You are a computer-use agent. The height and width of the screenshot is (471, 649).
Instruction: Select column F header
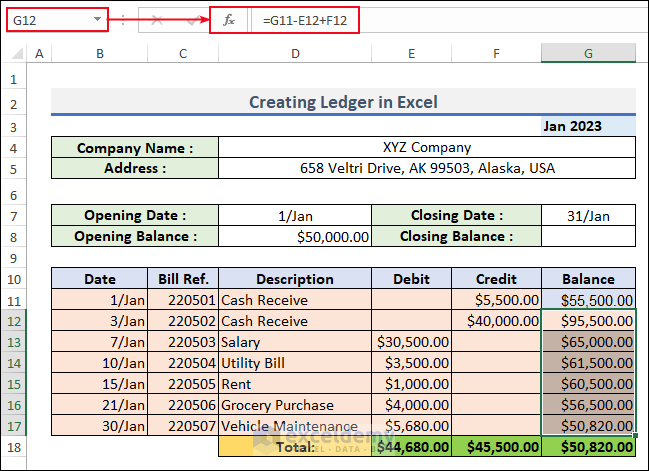(x=496, y=53)
